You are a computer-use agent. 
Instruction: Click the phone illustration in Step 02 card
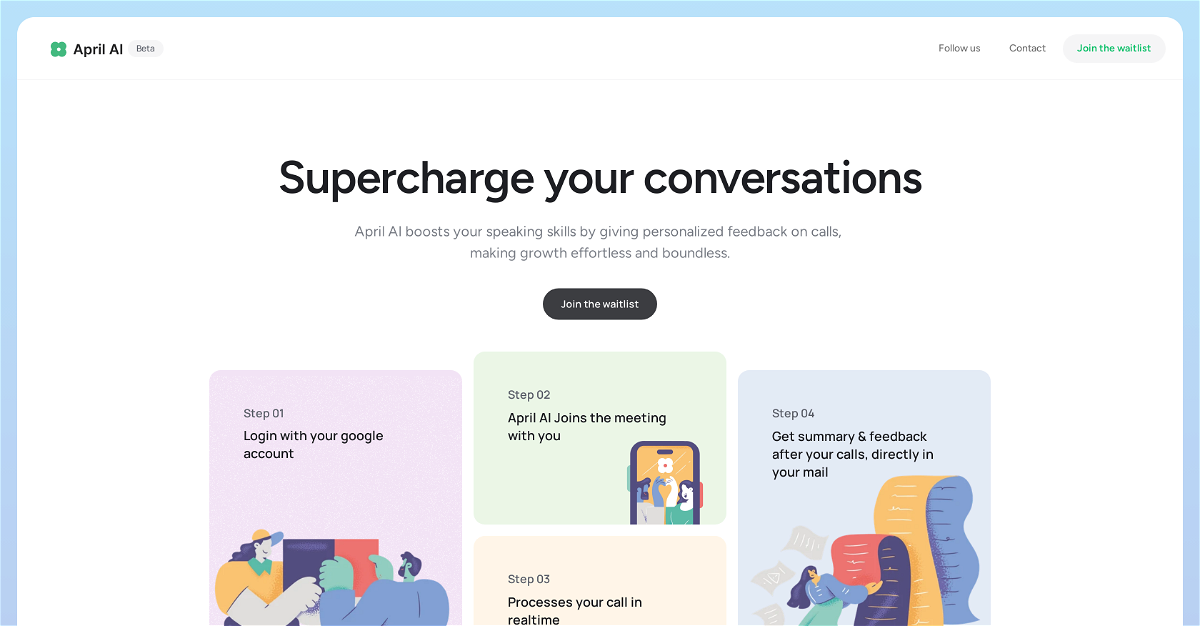[x=664, y=483]
